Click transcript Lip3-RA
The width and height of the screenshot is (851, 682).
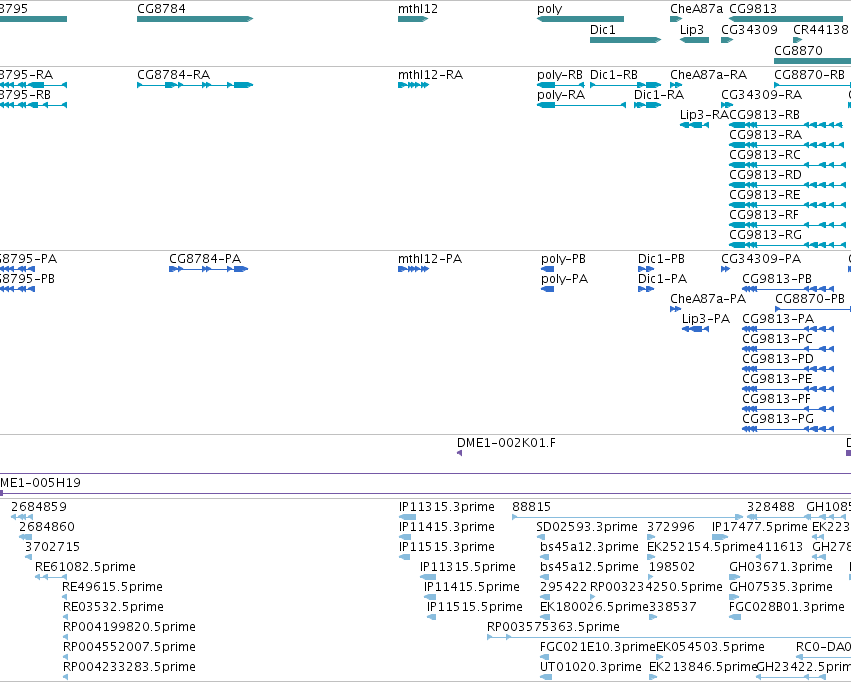(694, 125)
